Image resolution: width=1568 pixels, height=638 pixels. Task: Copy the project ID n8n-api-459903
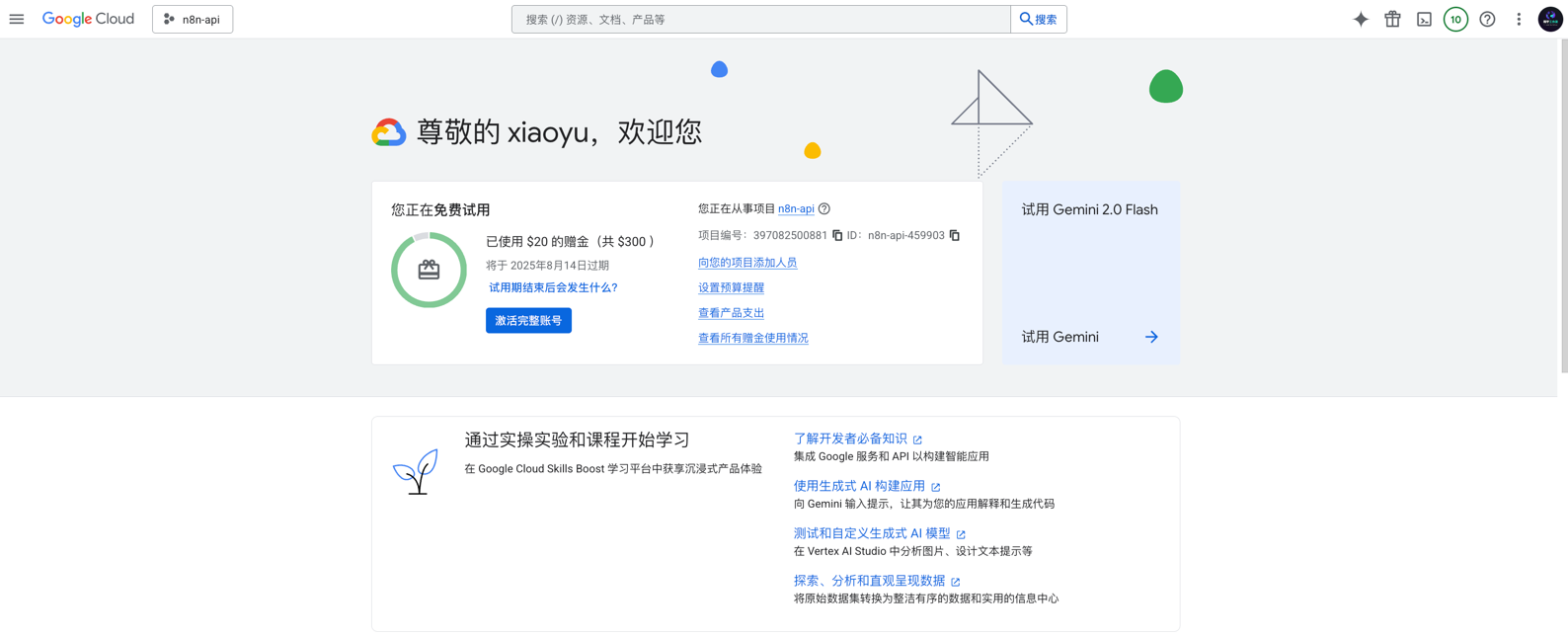(955, 235)
